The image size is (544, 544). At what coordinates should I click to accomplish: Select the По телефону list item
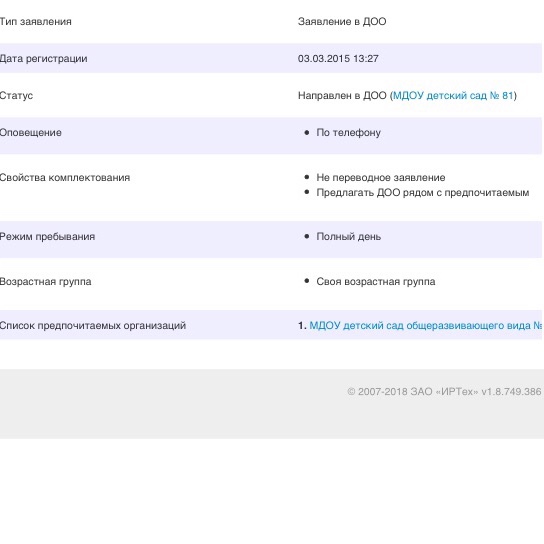[x=348, y=133]
